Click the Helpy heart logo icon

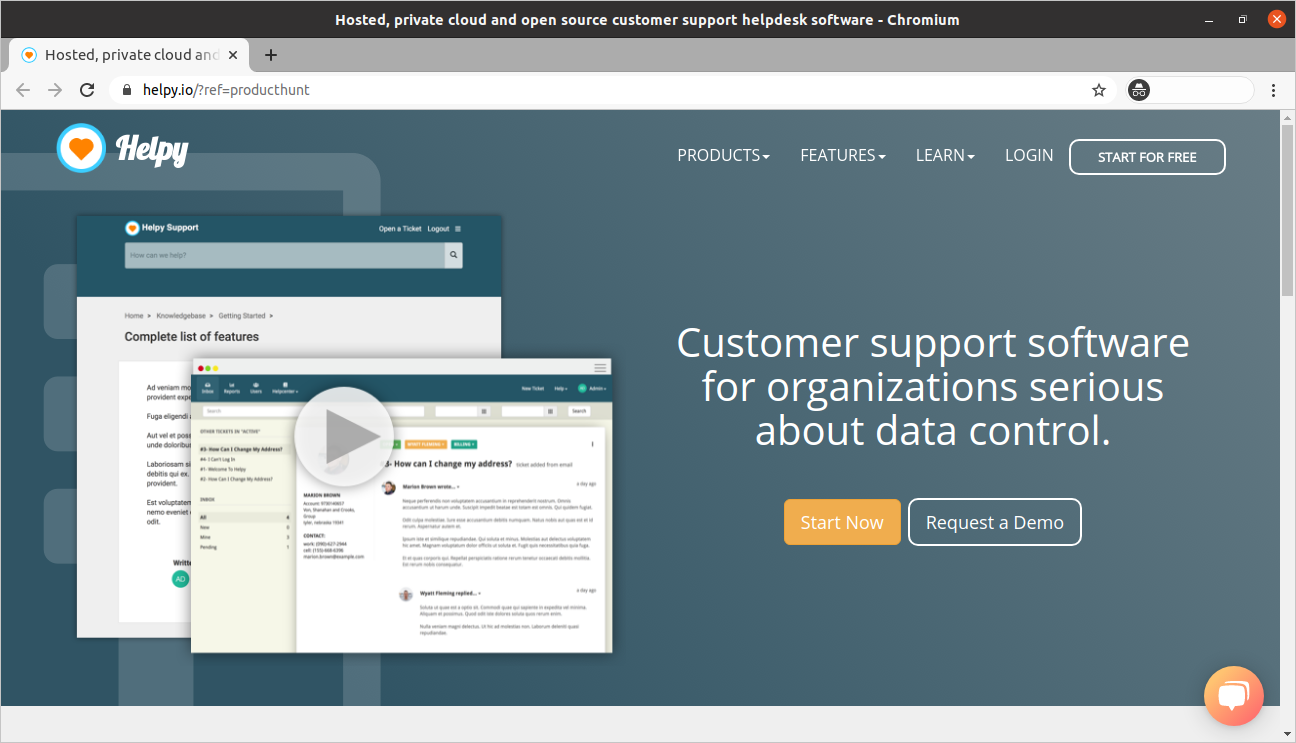[x=81, y=149]
